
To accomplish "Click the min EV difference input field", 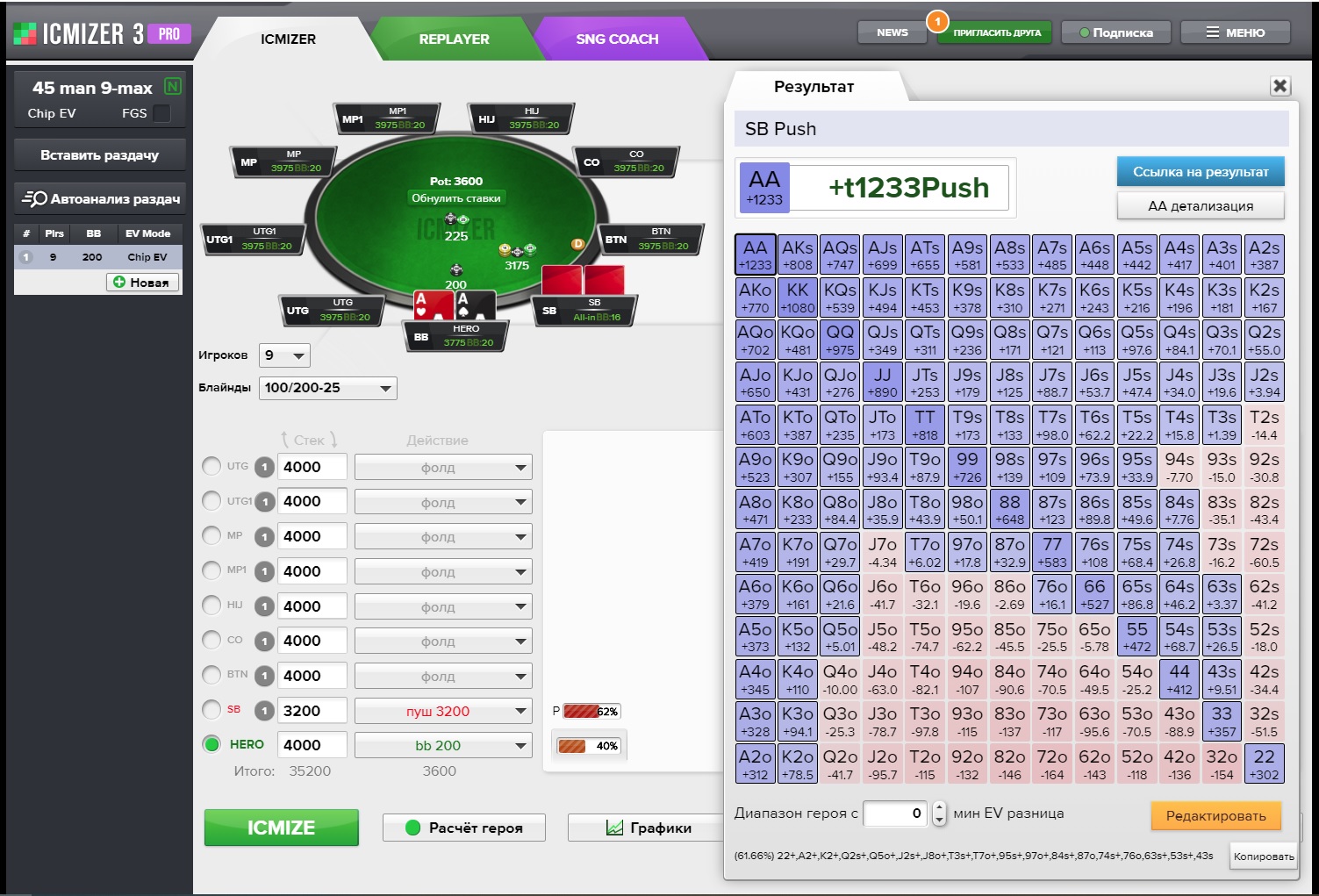I will click(895, 814).
